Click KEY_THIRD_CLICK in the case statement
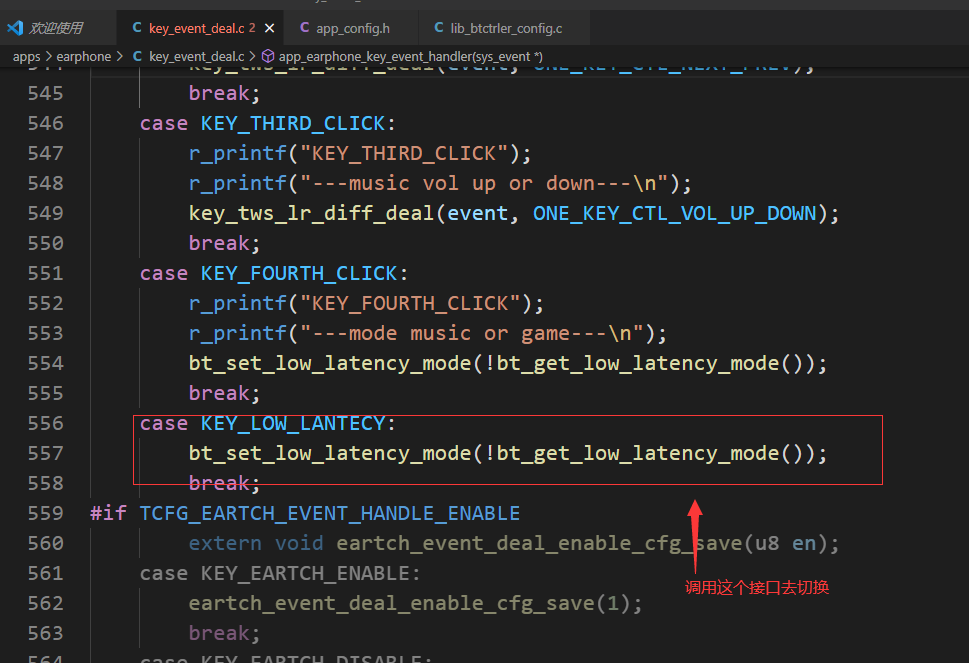The height and width of the screenshot is (663, 969). (293, 124)
